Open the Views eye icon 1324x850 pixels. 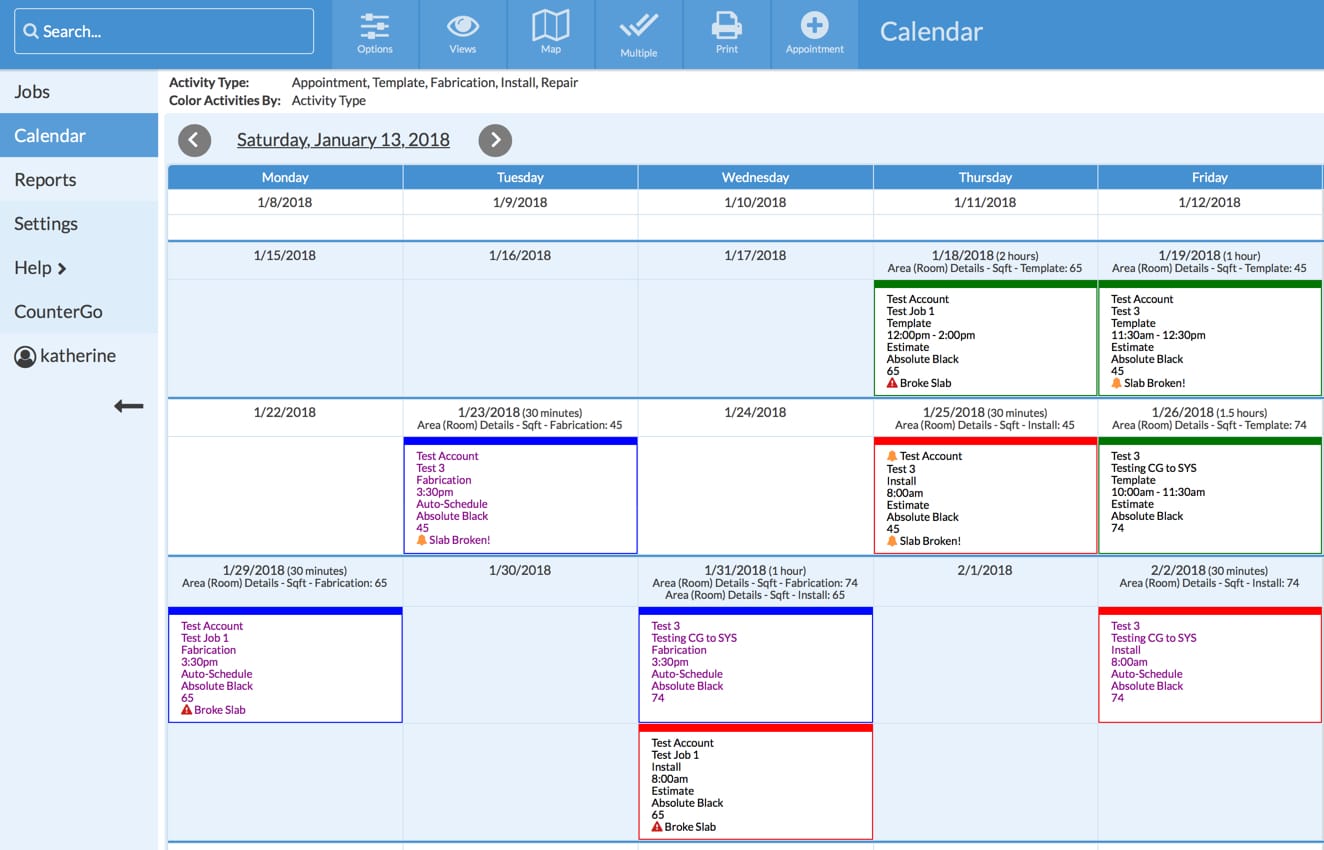point(463,34)
